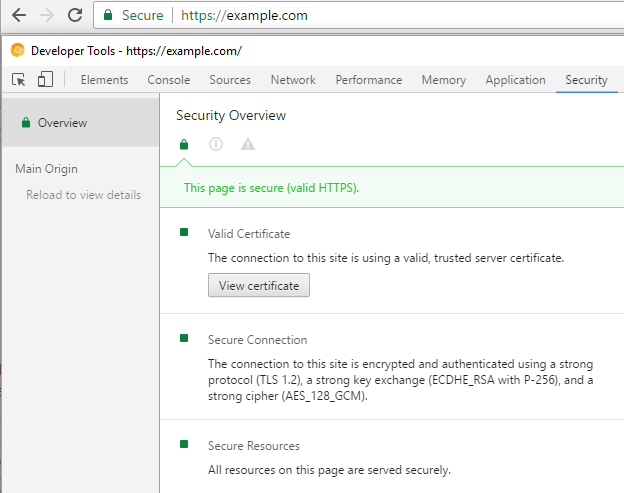Select Overview in the security sidebar
624x493 pixels.
pyautogui.click(x=62, y=123)
